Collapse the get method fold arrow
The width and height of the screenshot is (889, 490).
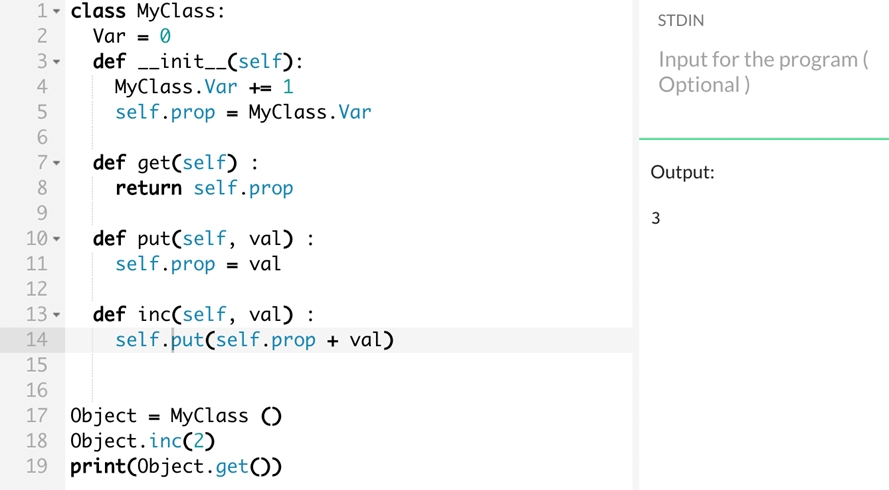point(56,163)
